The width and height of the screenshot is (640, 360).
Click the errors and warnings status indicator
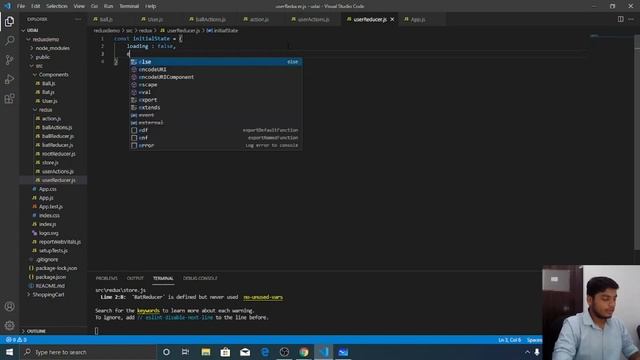point(16,340)
